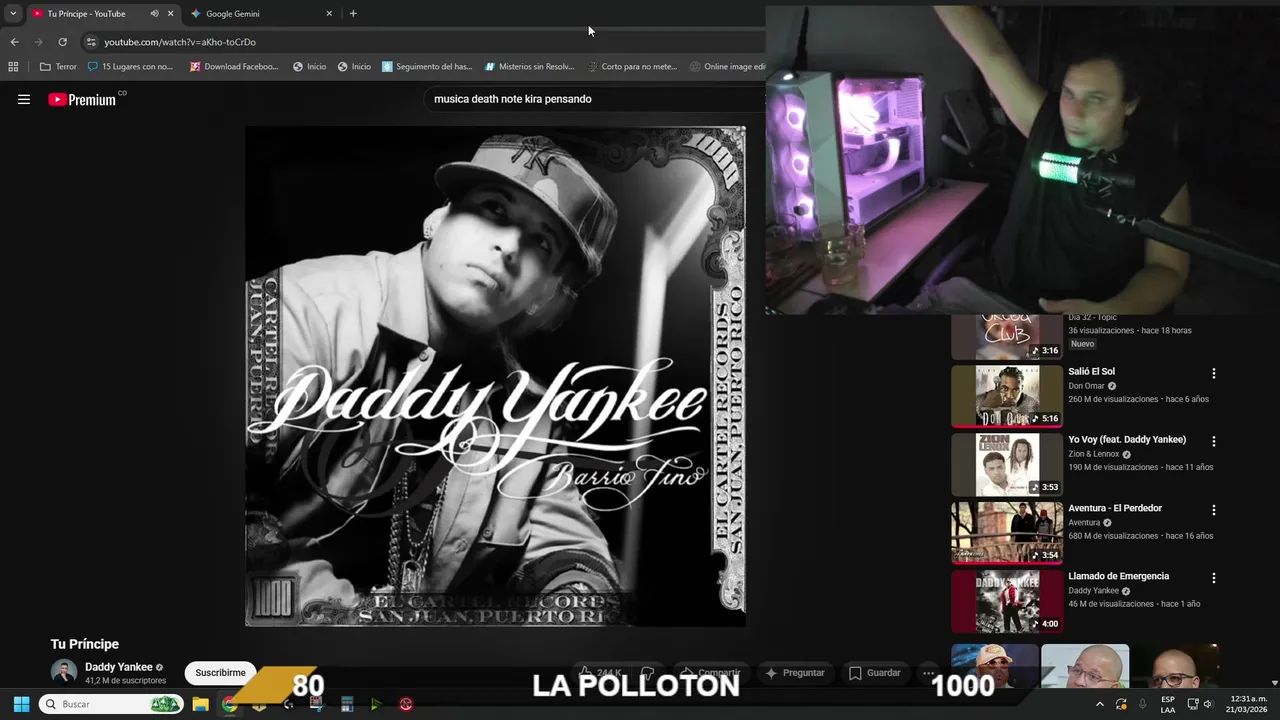This screenshot has height=720, width=1280.
Task: Open the Club video thumbnail with 3:16 duration
Action: click(1007, 337)
